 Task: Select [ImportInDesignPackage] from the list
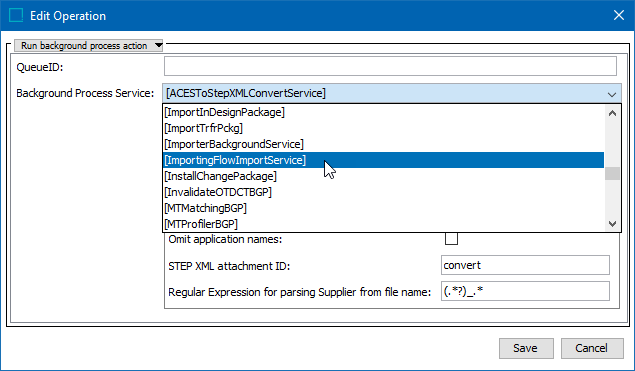pos(383,112)
